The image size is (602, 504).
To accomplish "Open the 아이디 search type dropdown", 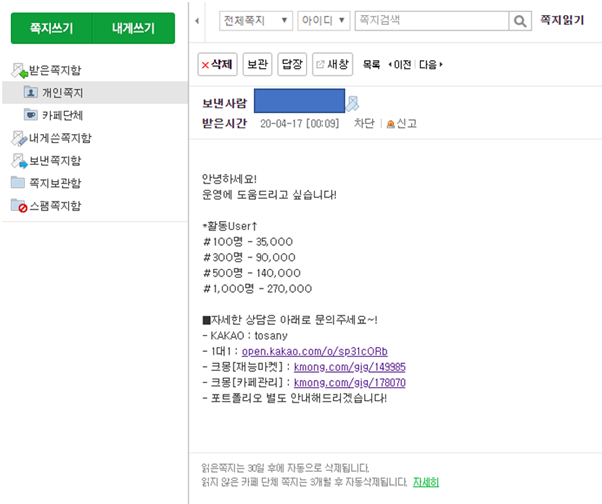I will tap(324, 21).
